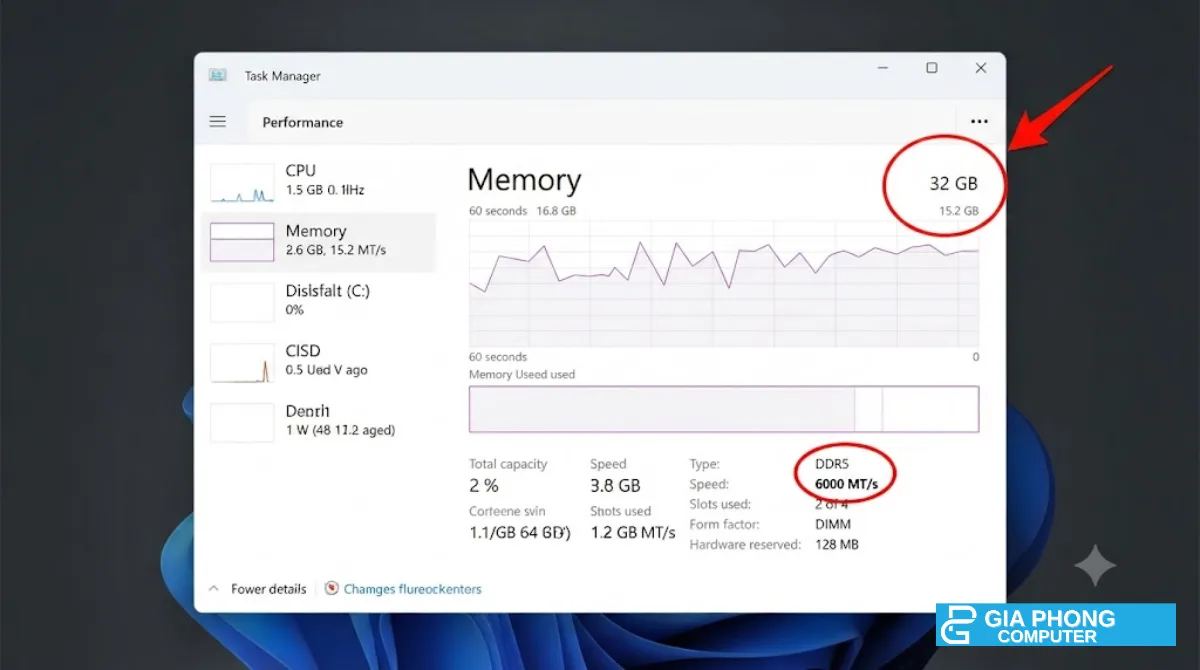Screen dimensions: 1200x670
Task: Select the CISD sidebar item
Action: click(x=319, y=360)
